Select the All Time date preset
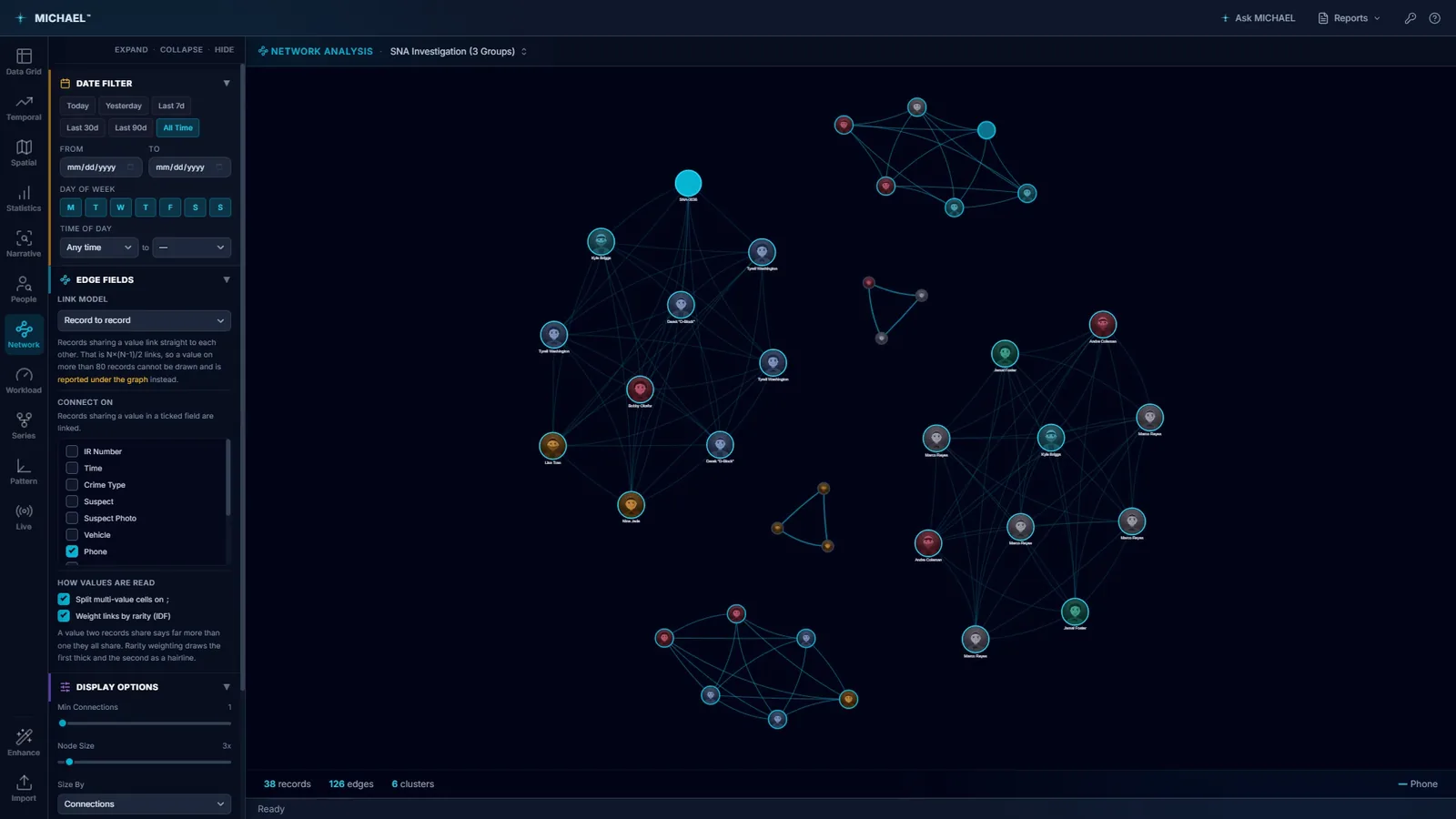 [178, 128]
